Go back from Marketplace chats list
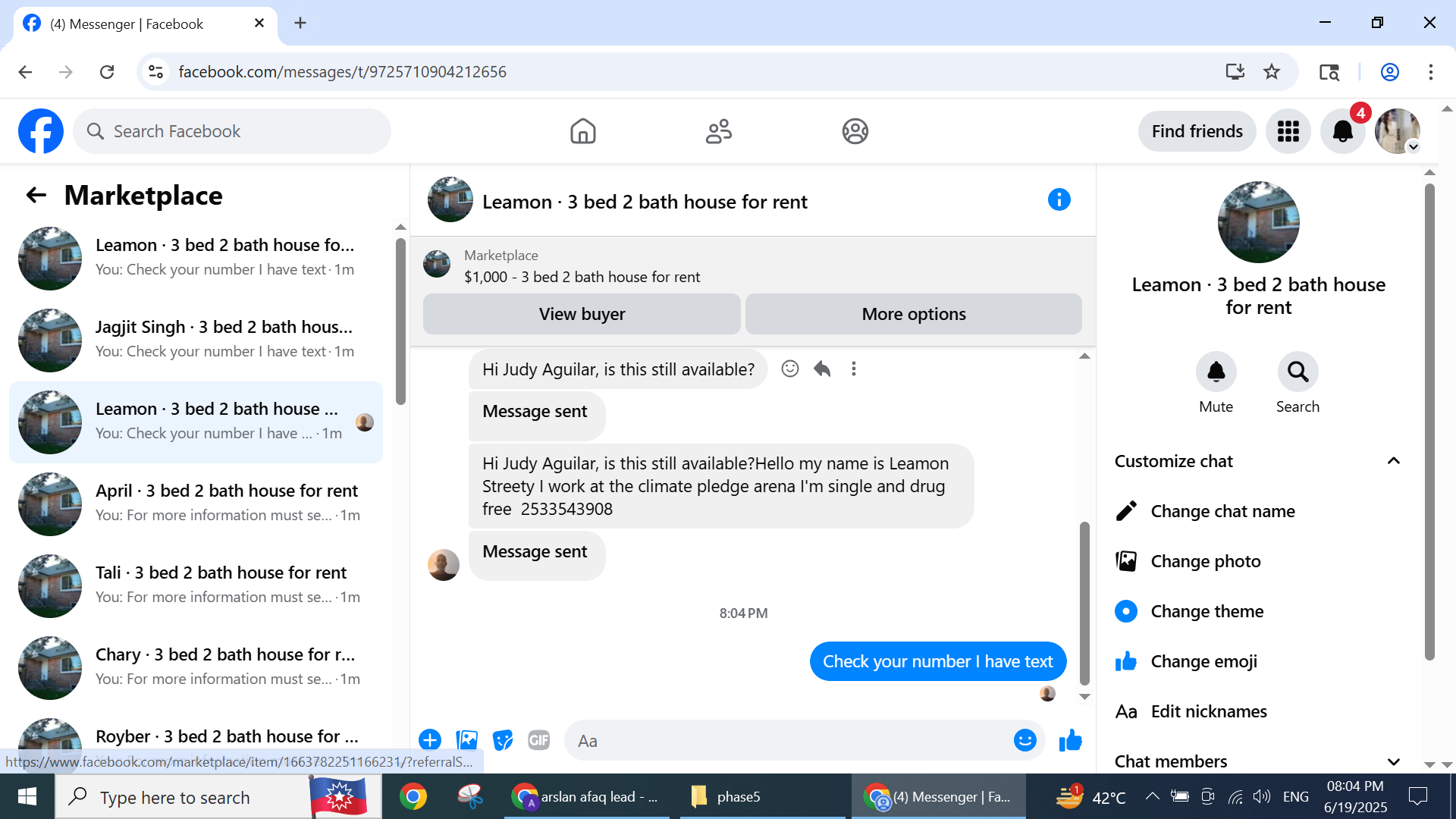 coord(36,196)
